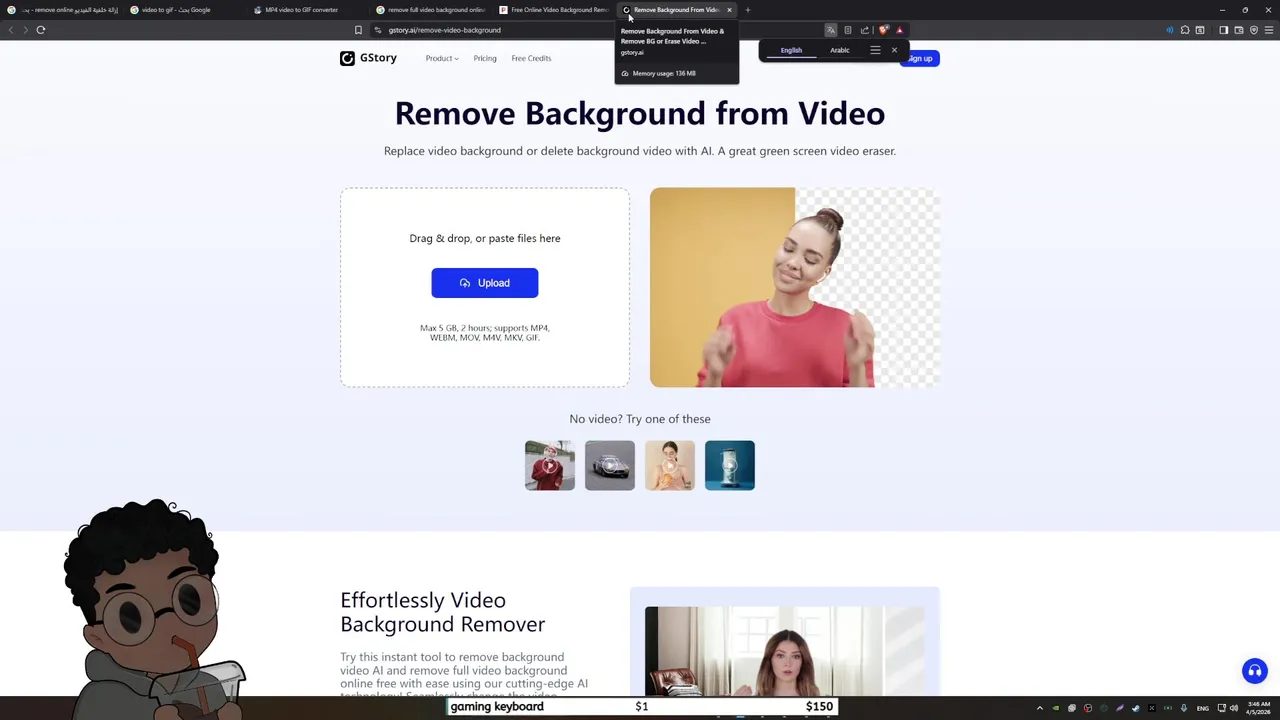Viewport: 1280px width, 720px height.
Task: Show hidden system tray icons
Action: pyautogui.click(x=1040, y=708)
